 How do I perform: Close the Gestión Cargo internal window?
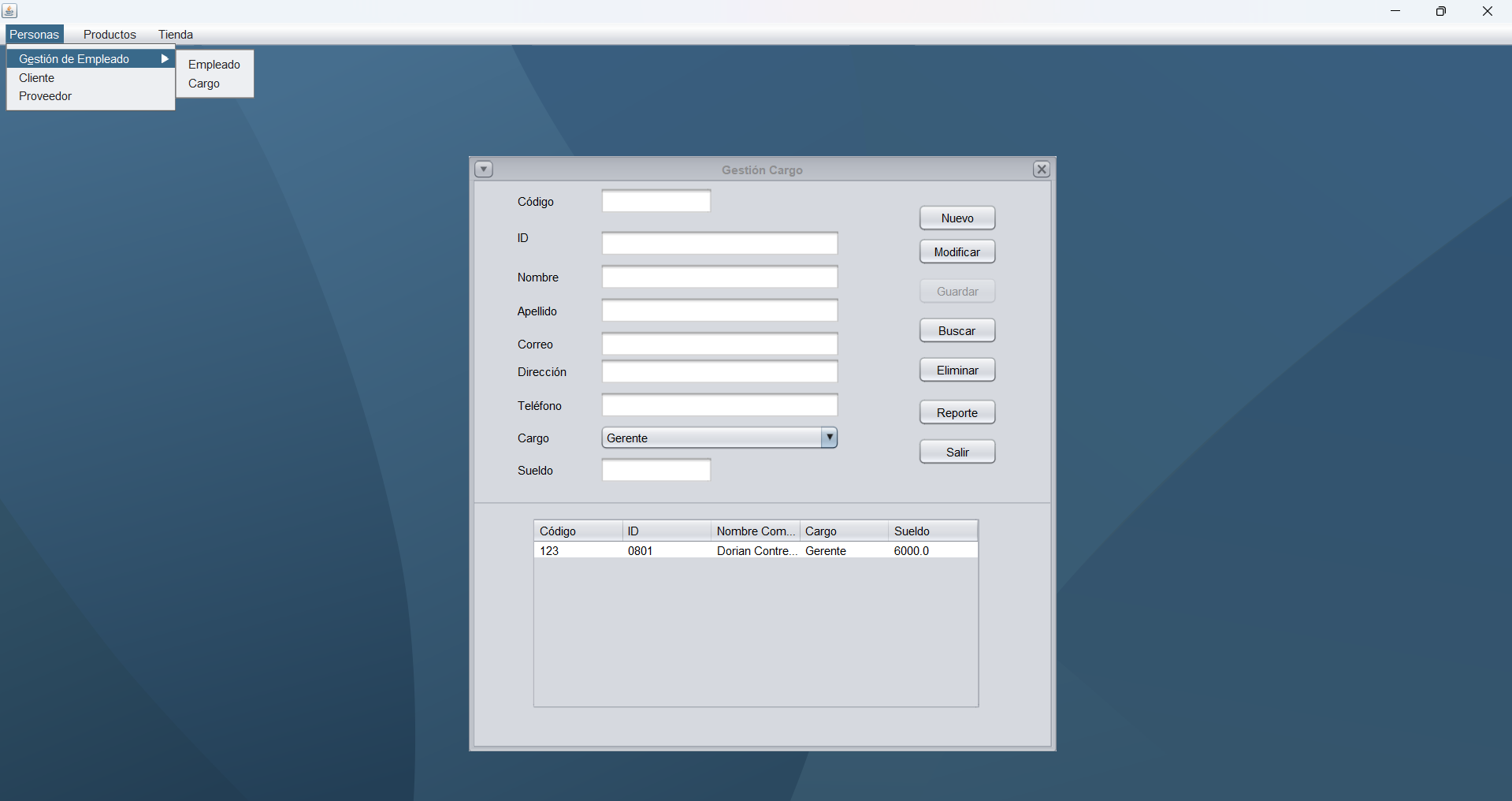[x=1042, y=170]
